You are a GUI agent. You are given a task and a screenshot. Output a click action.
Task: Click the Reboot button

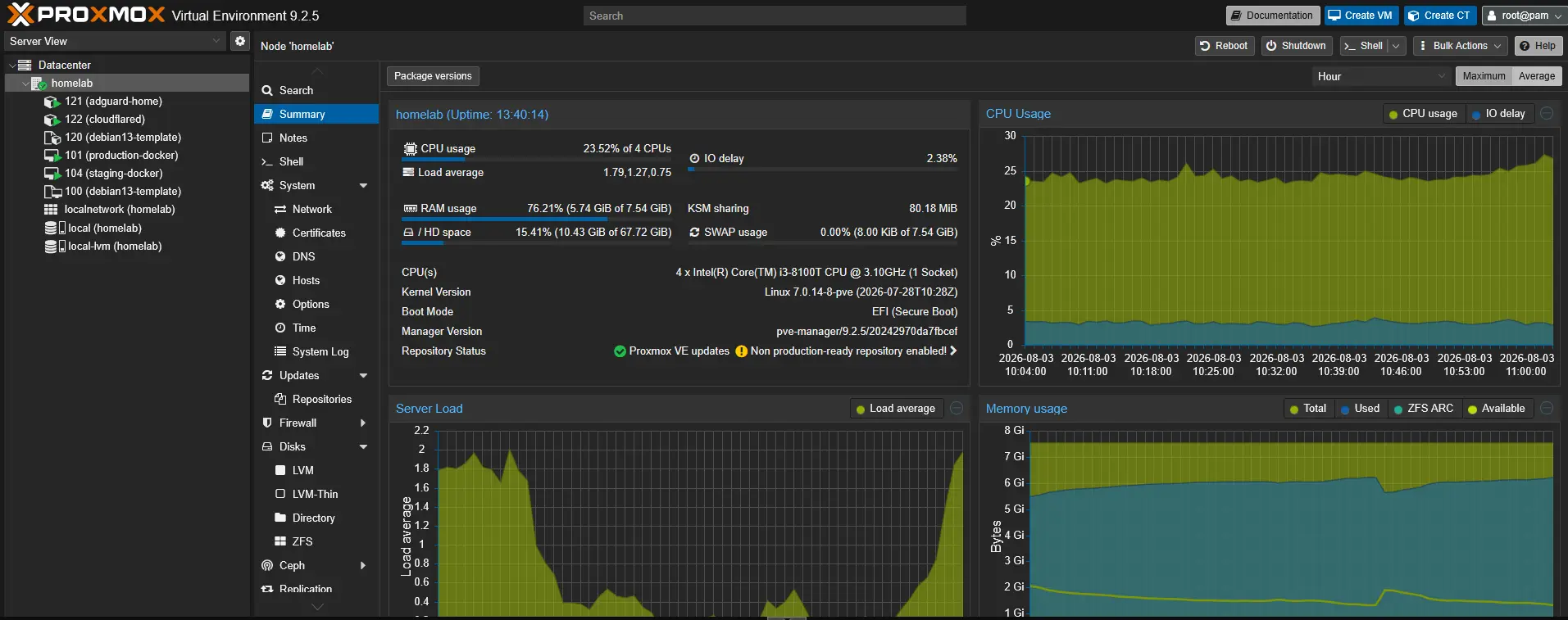(x=1224, y=46)
